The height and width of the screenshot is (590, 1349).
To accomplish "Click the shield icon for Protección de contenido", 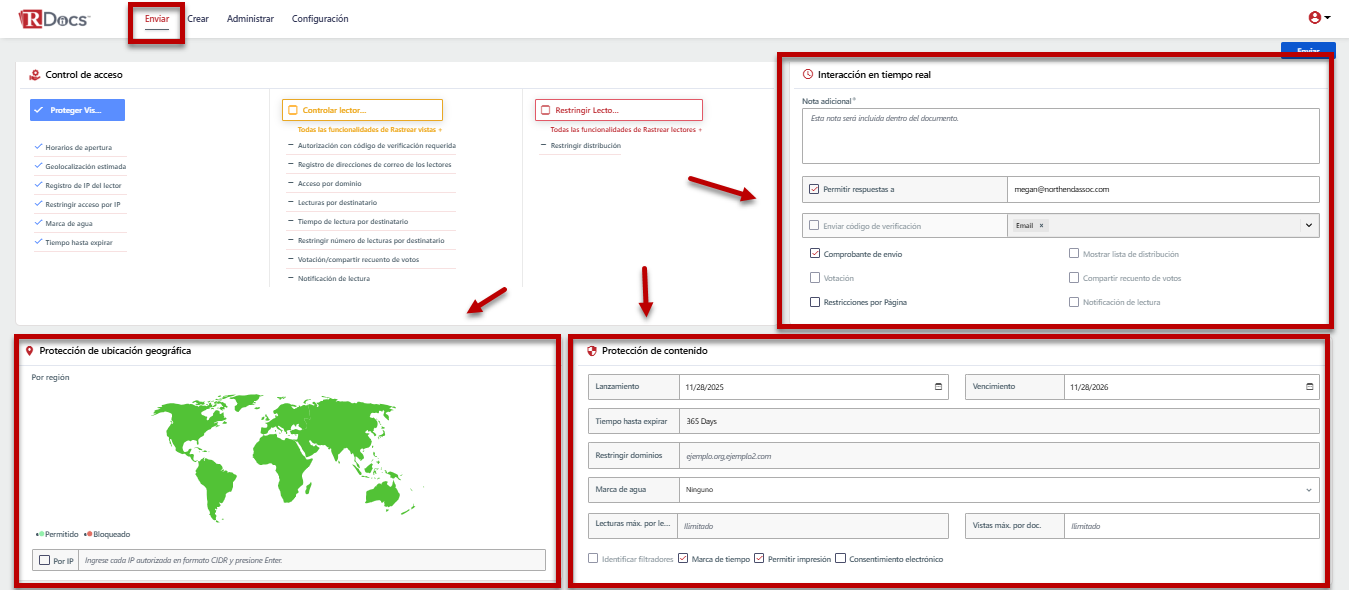I will (x=591, y=351).
